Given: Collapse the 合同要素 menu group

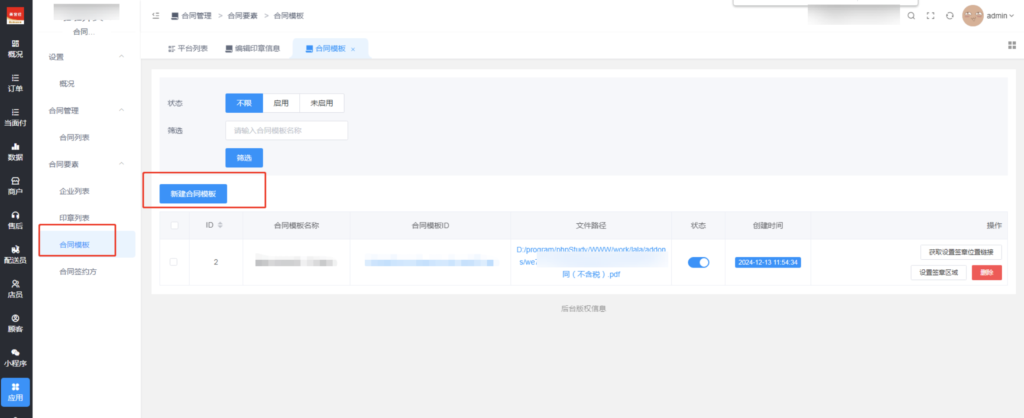Looking at the screenshot, I should [122, 163].
